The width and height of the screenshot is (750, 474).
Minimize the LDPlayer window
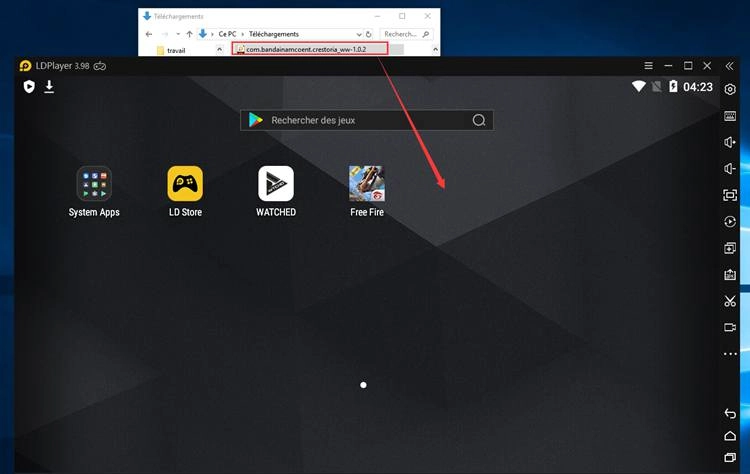coord(668,66)
